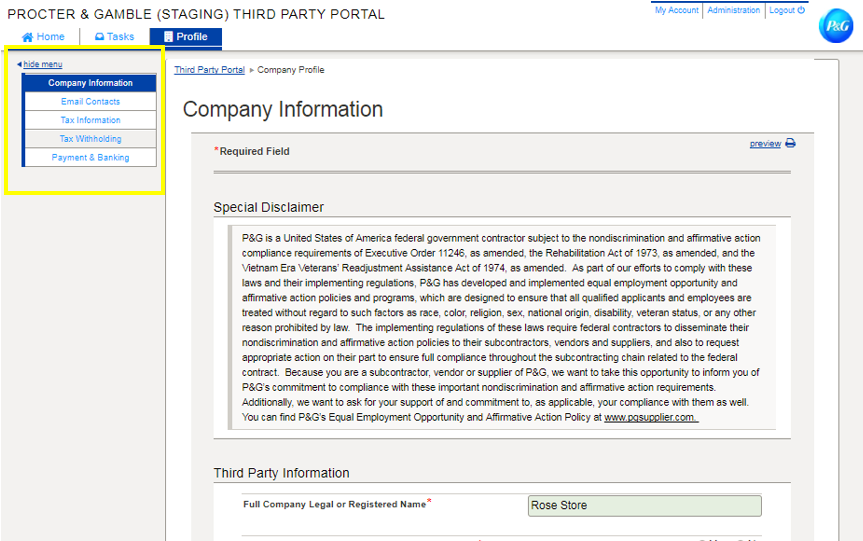Click the Full Company Legal or Registered Name label
This screenshot has height=541, width=863.
[x=337, y=504]
